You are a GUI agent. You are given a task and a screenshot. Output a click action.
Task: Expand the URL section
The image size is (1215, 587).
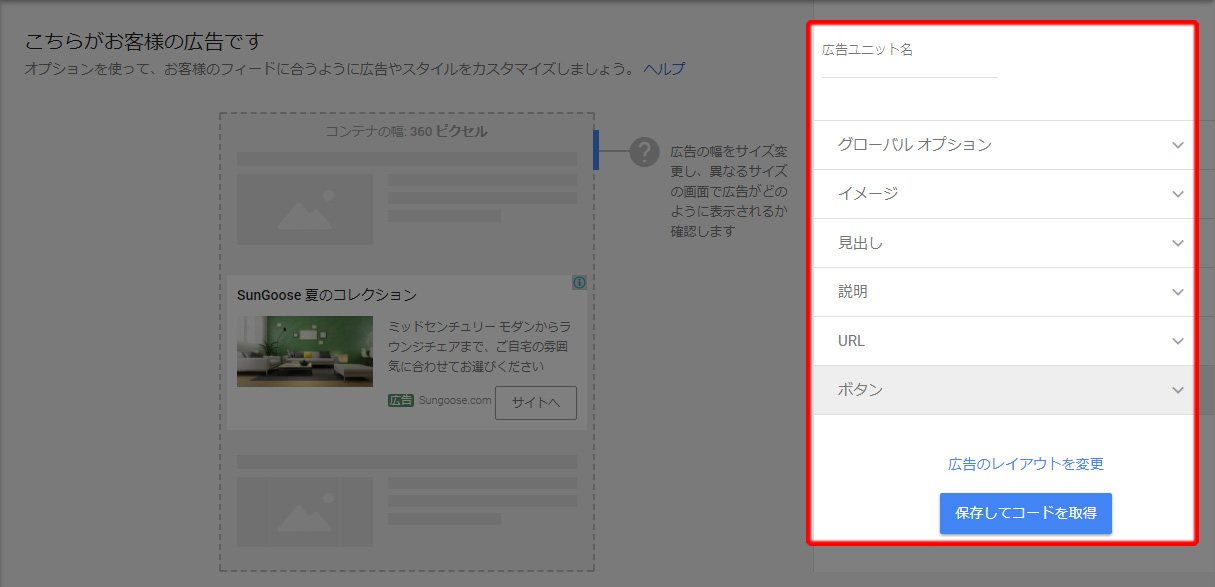click(x=1004, y=340)
